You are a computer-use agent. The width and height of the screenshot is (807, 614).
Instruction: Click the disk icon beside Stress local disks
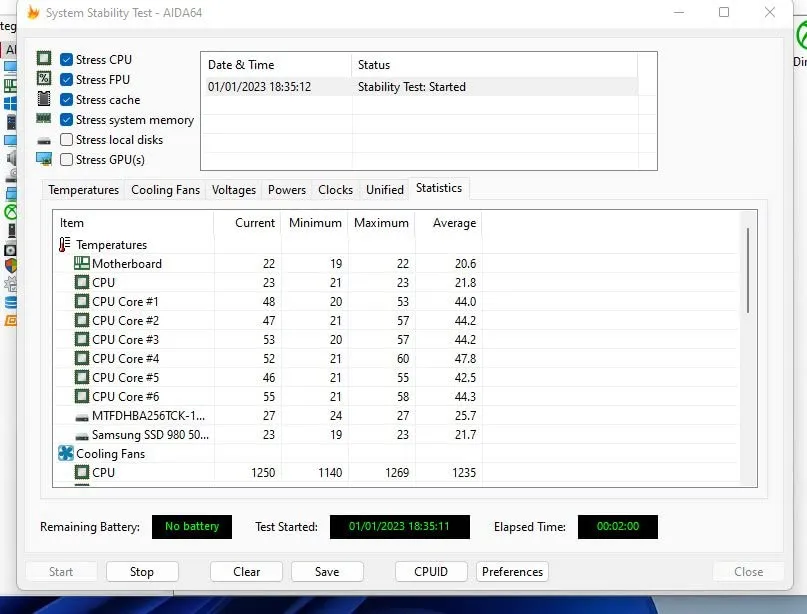click(x=44, y=141)
